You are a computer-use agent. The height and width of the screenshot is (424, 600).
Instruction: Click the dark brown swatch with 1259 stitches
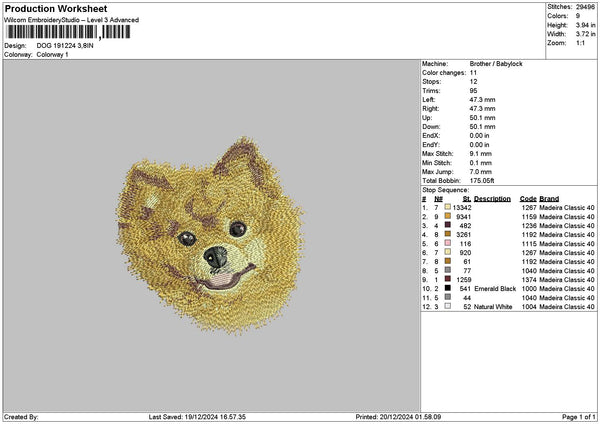click(448, 279)
